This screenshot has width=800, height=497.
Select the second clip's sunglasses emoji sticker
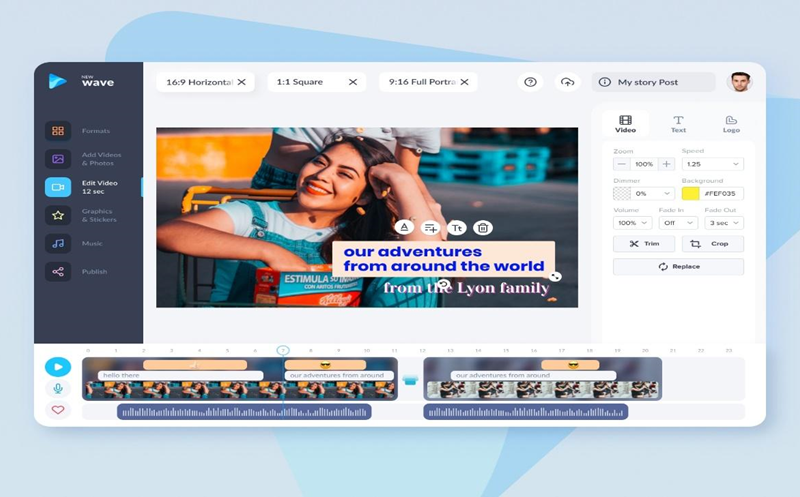570,365
